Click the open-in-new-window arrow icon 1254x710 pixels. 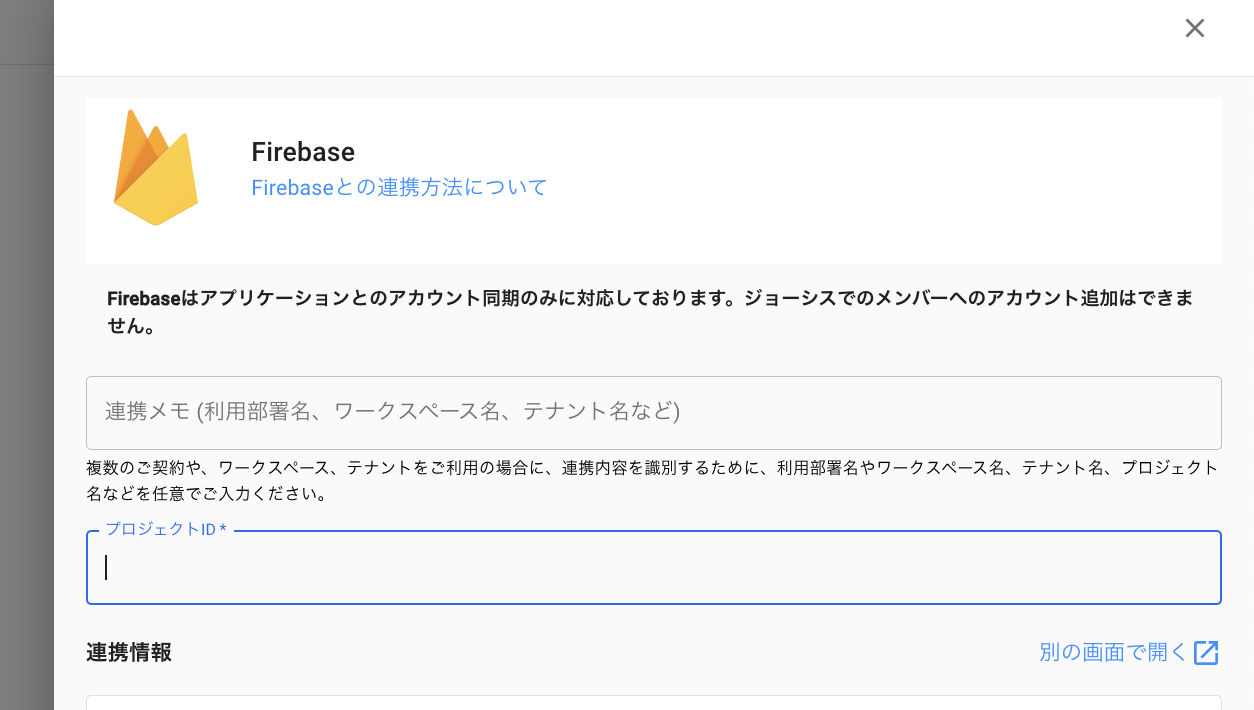click(x=1206, y=653)
